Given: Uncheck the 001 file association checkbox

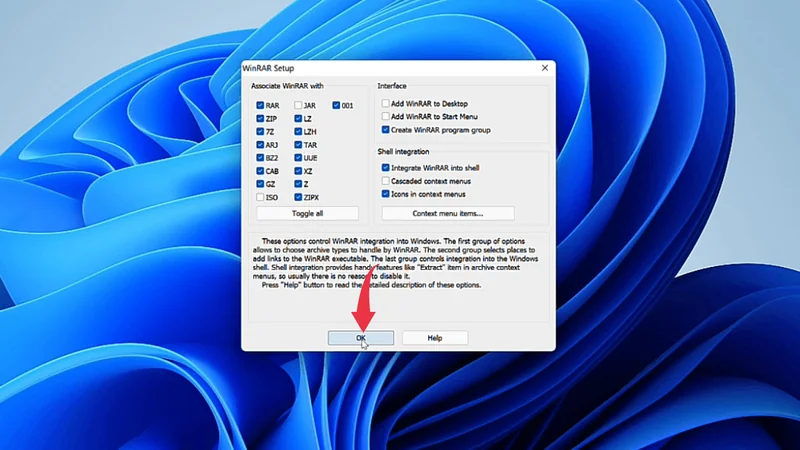Looking at the screenshot, I should point(336,105).
